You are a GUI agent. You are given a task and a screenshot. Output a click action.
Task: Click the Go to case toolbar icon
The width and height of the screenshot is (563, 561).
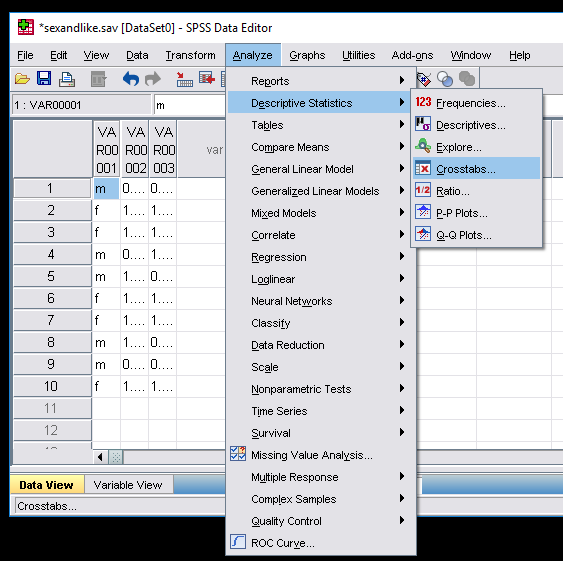pos(184,79)
